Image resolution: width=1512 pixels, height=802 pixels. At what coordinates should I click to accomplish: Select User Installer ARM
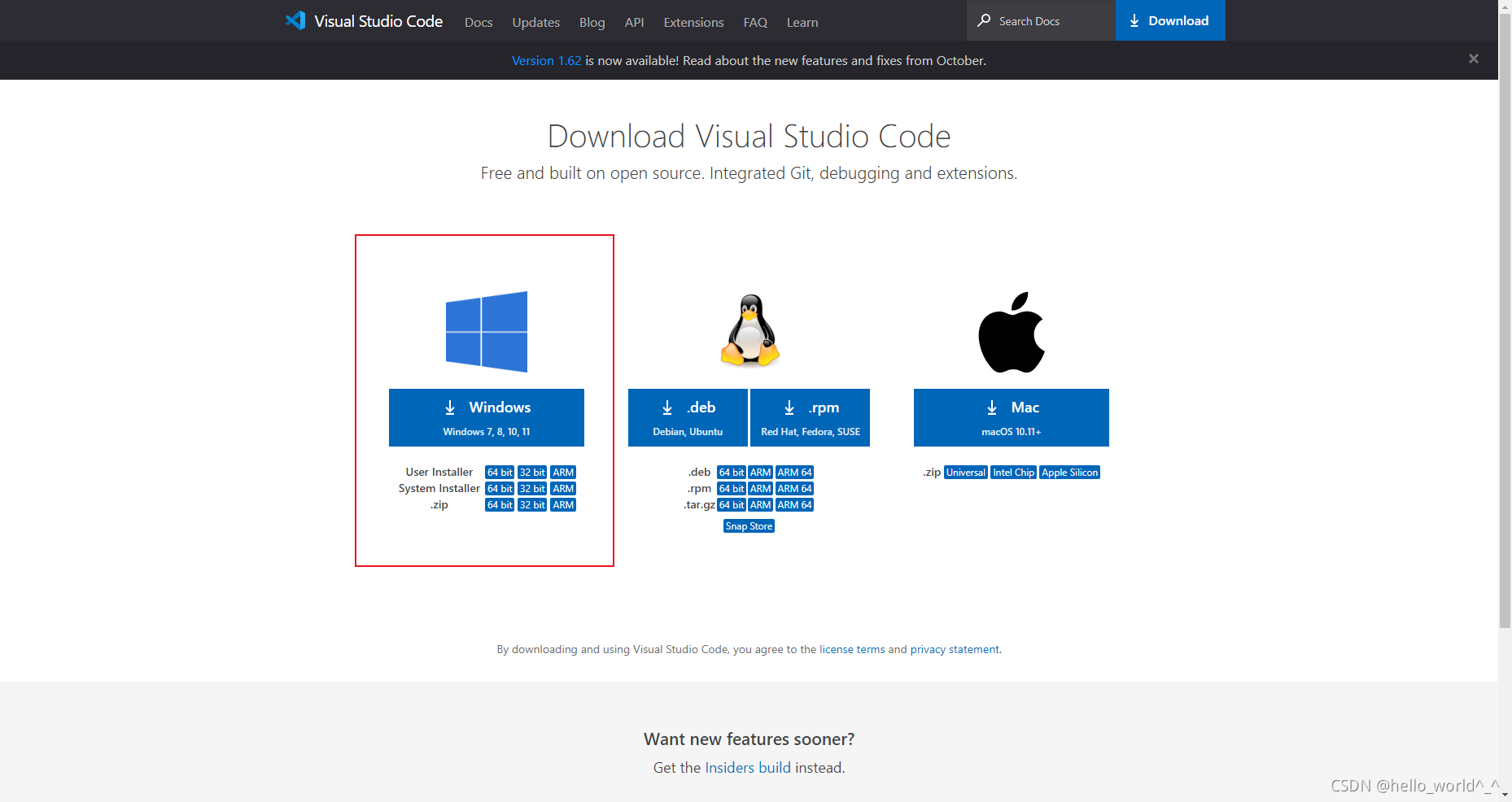[563, 473]
